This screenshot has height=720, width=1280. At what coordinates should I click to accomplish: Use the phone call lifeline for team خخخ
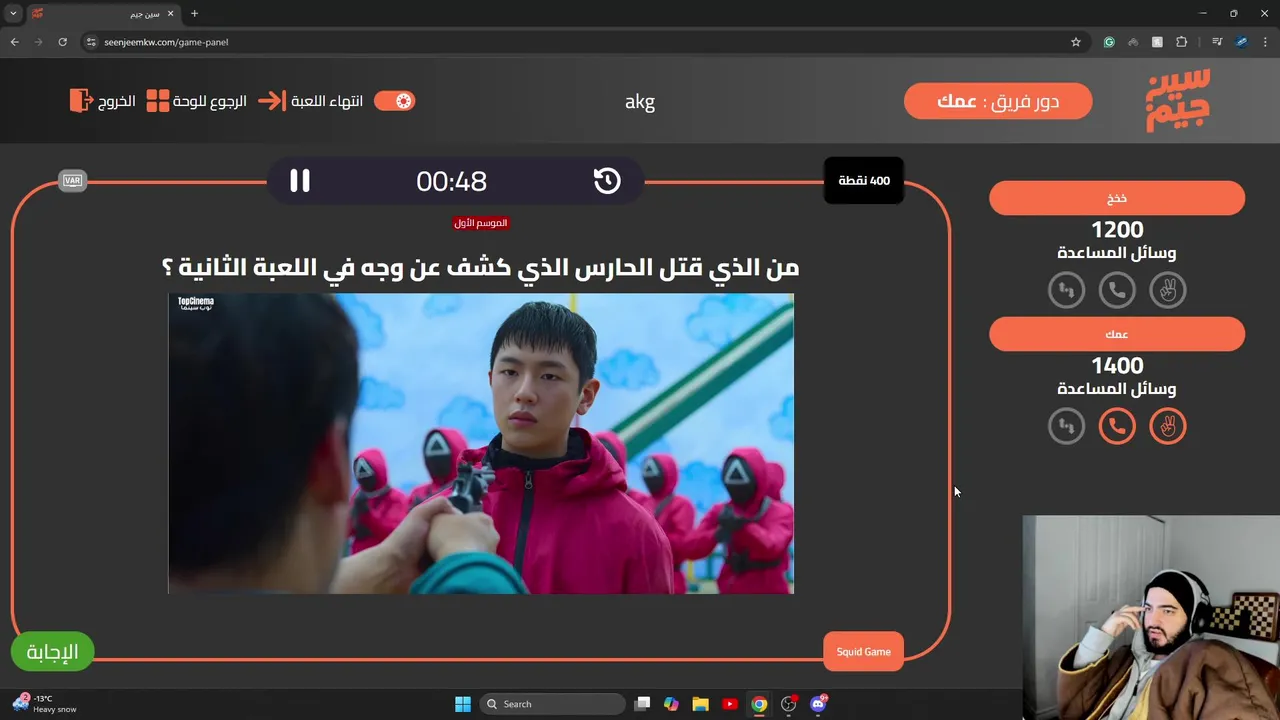pos(1117,290)
